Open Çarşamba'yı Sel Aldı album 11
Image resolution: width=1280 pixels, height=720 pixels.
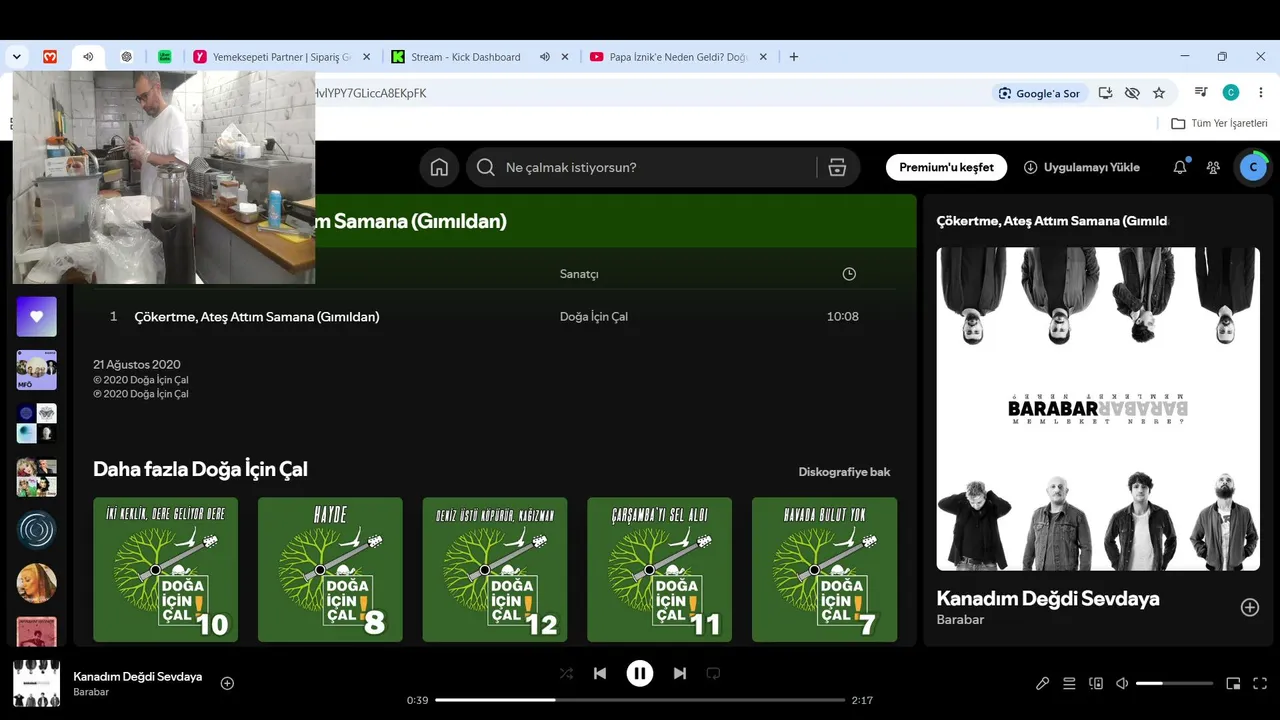[x=659, y=570]
